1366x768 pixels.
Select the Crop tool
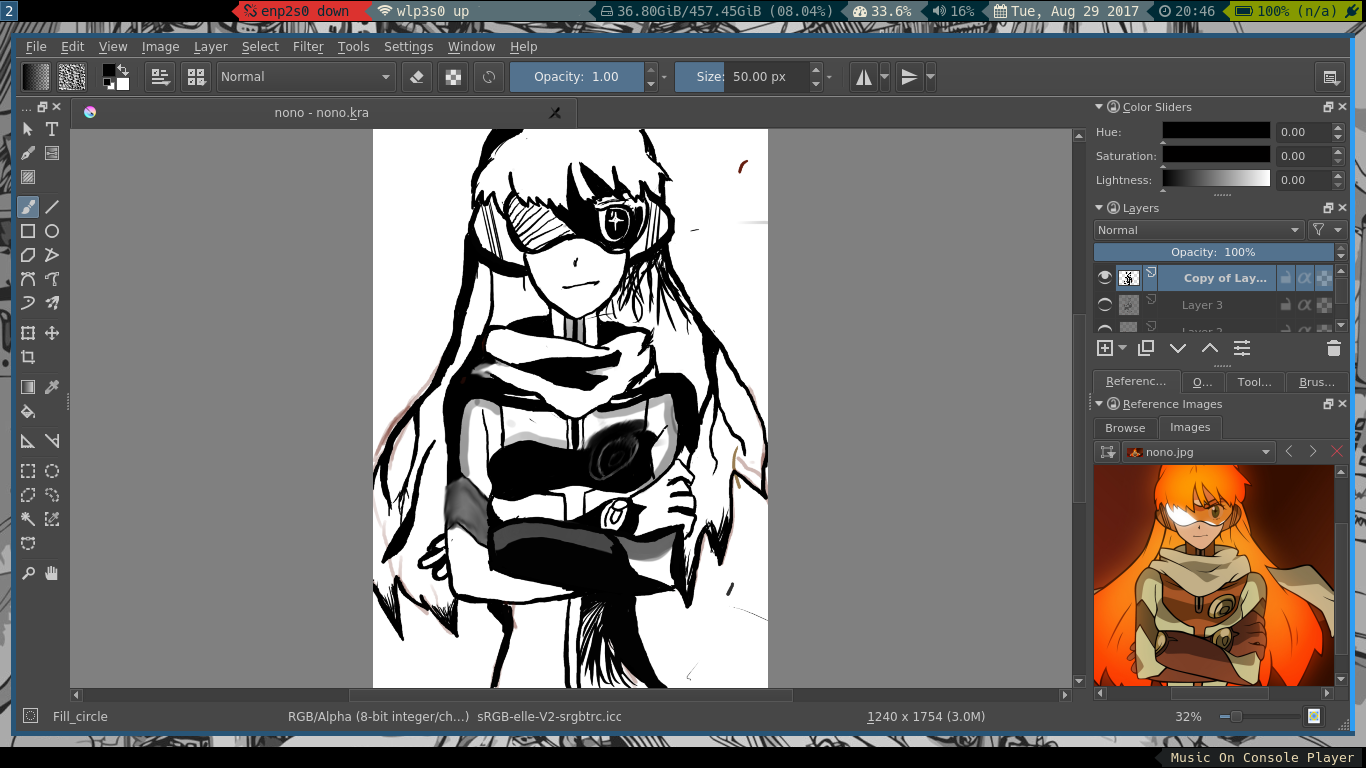pos(28,357)
